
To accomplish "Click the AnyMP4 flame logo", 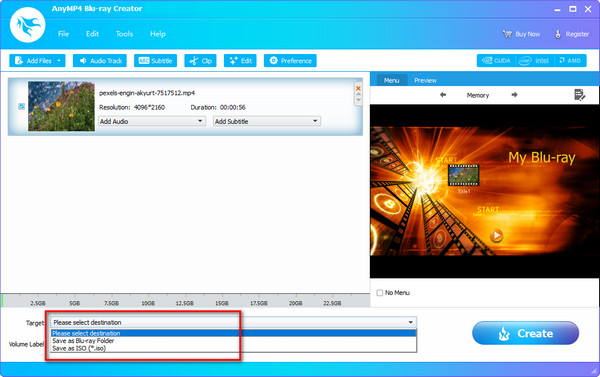I will coord(28,25).
